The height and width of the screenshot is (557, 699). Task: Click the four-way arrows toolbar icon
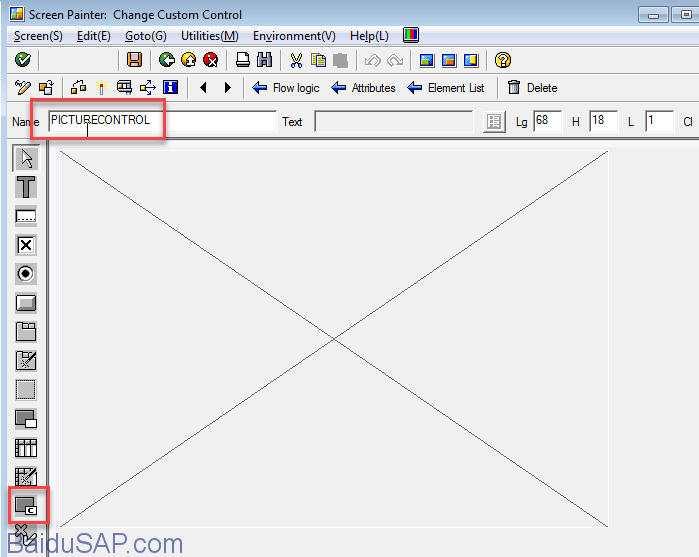point(148,87)
